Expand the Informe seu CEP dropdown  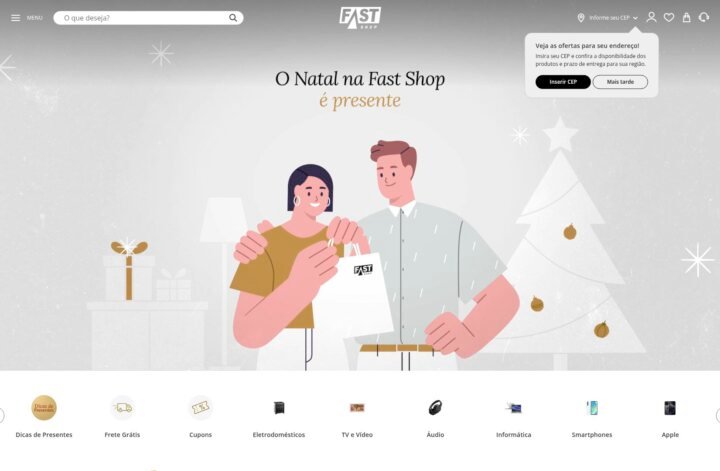[613, 18]
